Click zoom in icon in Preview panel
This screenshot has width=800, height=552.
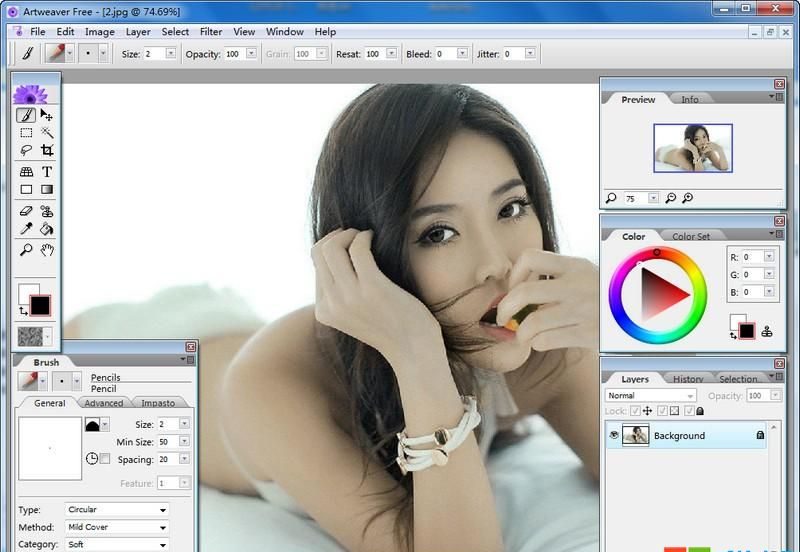688,198
